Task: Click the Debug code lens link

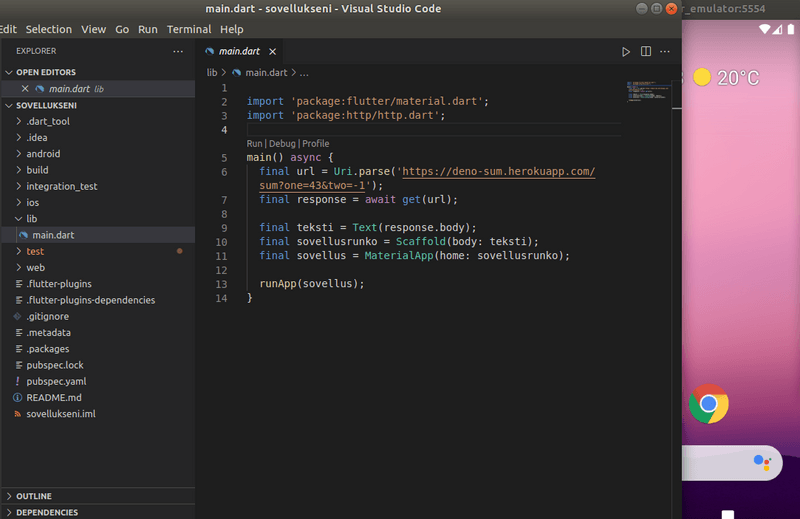Action: [282, 144]
